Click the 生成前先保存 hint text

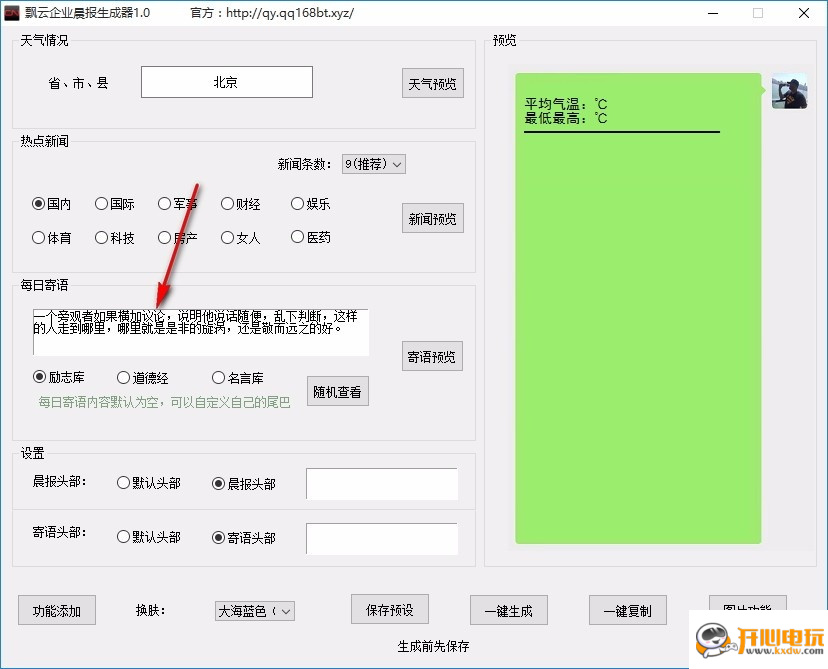click(433, 646)
